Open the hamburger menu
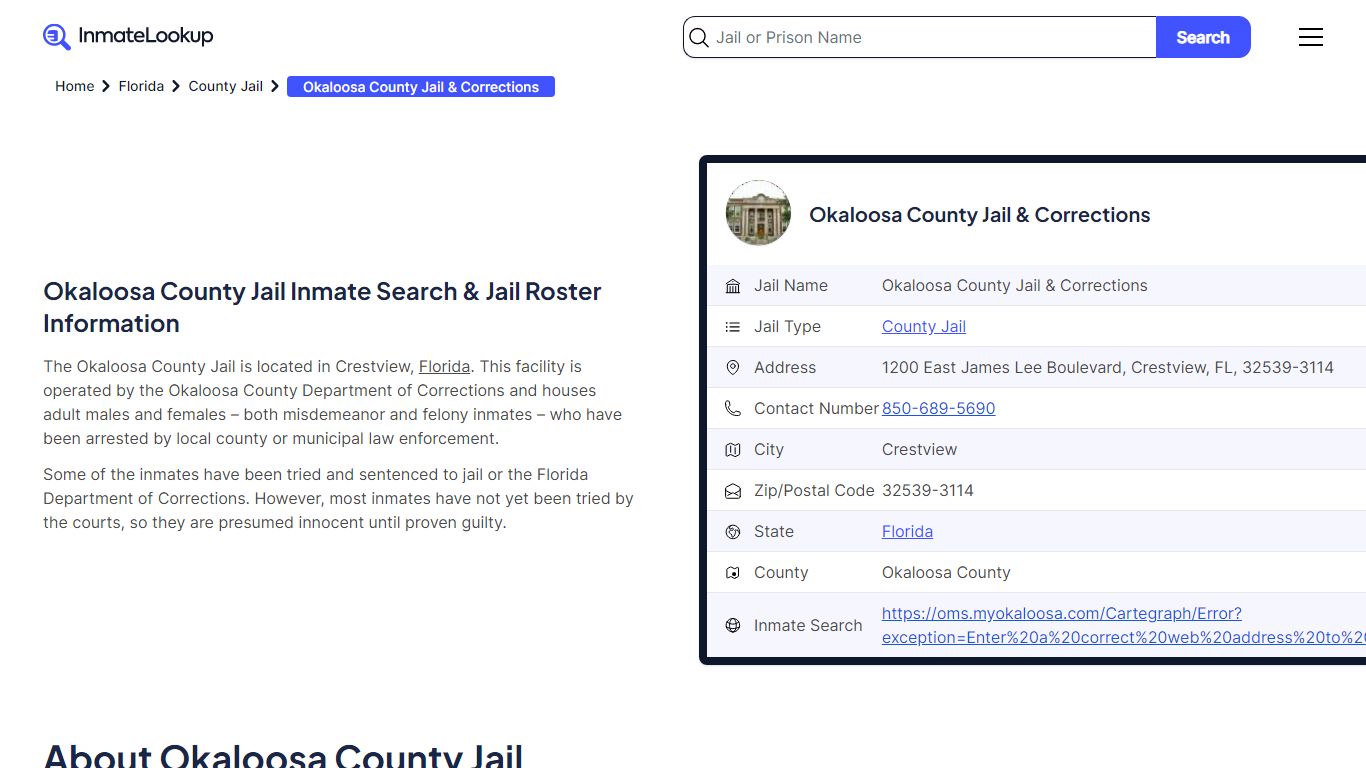 [x=1311, y=37]
